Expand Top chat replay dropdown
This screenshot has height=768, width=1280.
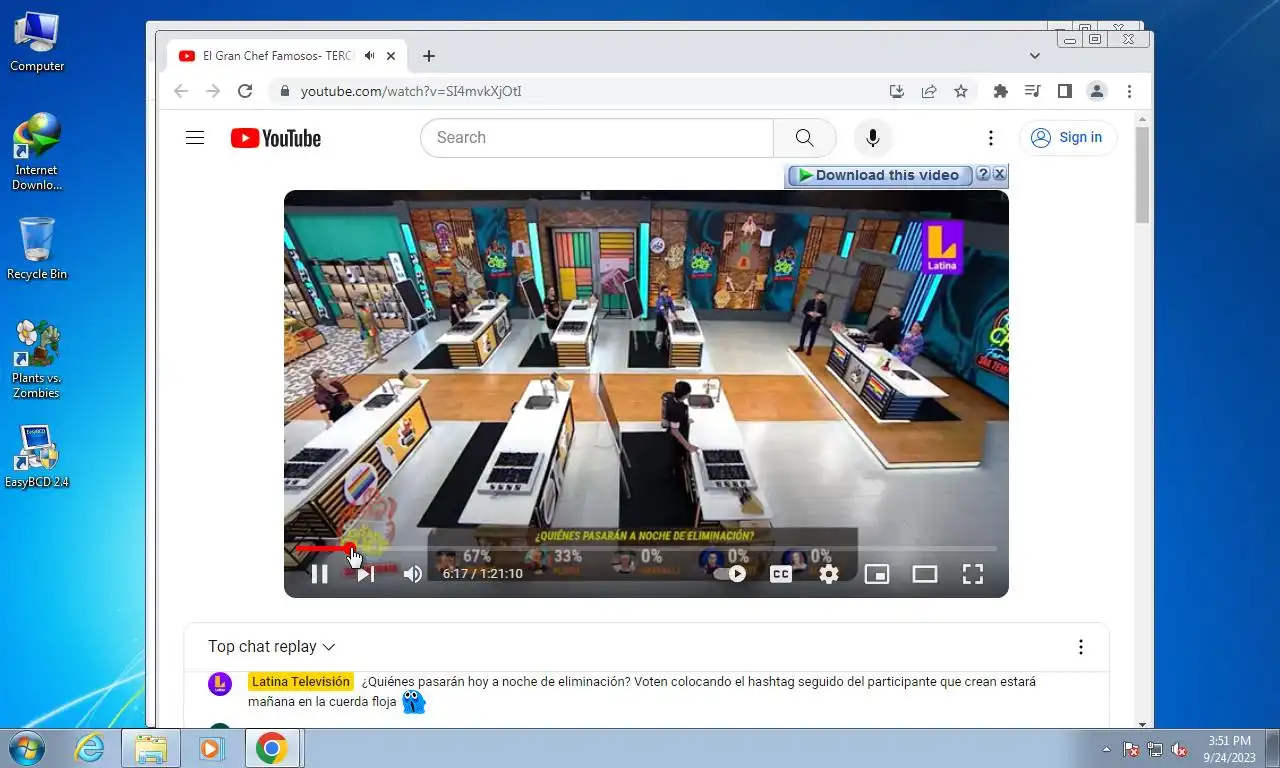point(272,647)
